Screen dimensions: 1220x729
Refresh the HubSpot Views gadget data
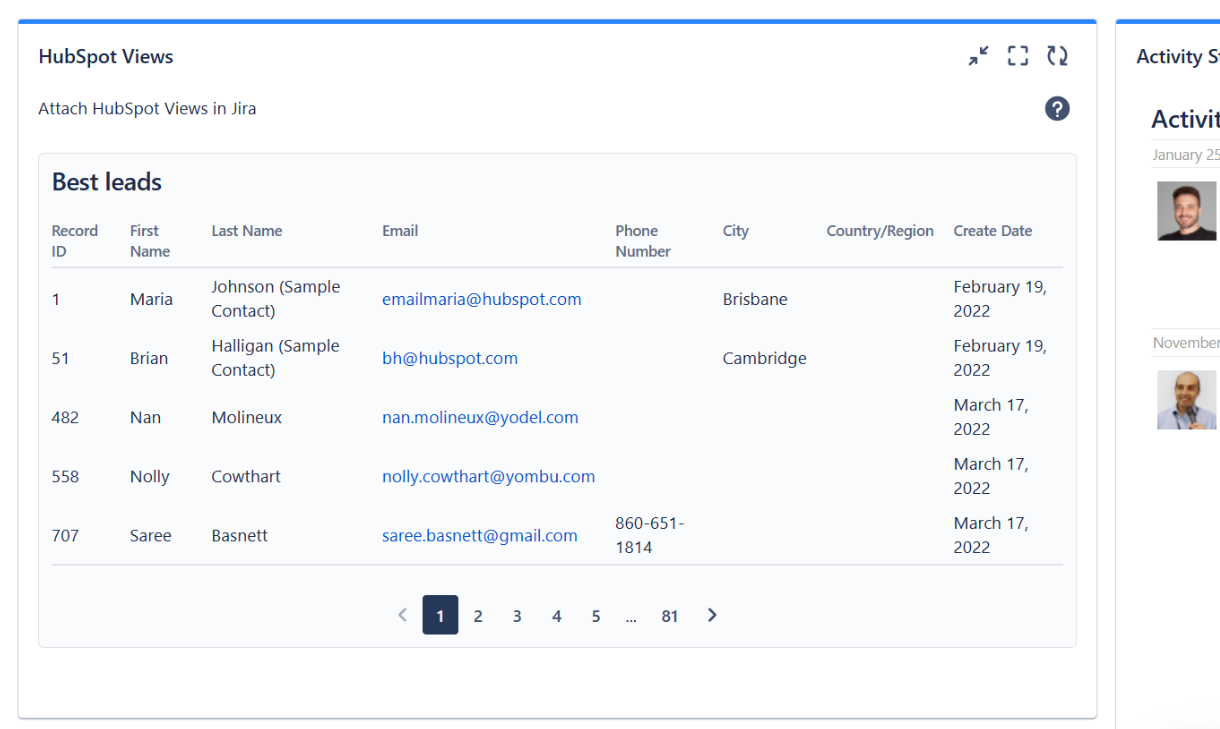(x=1057, y=56)
